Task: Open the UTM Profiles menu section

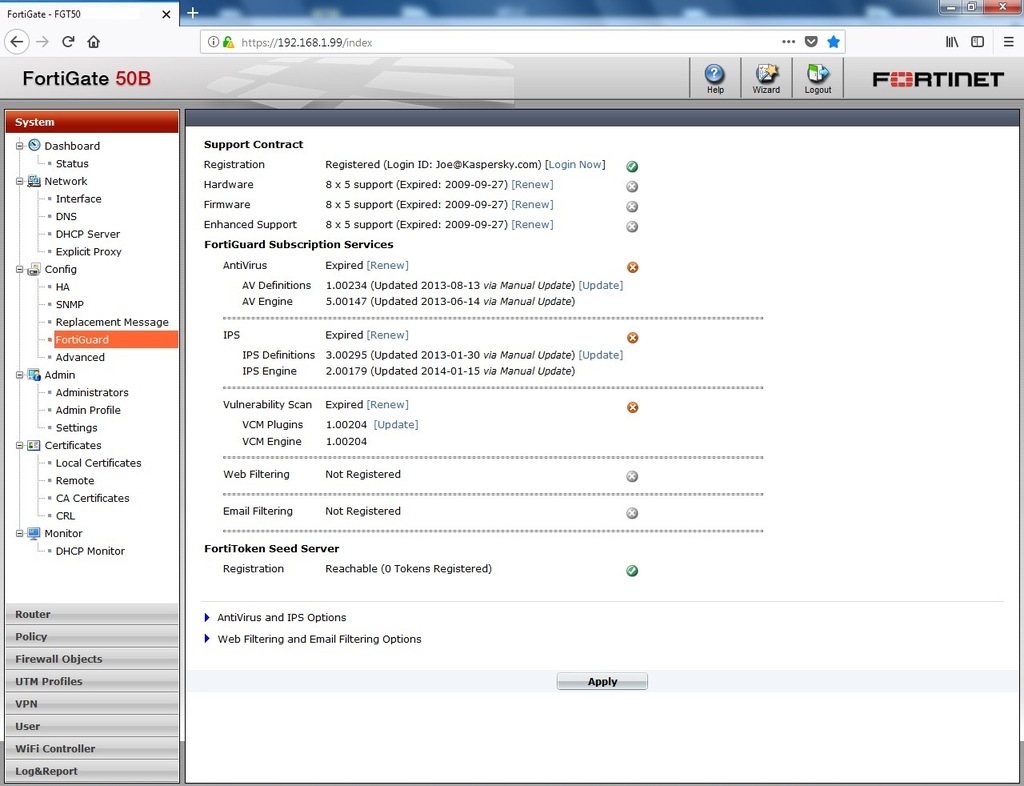Action: click(x=92, y=681)
